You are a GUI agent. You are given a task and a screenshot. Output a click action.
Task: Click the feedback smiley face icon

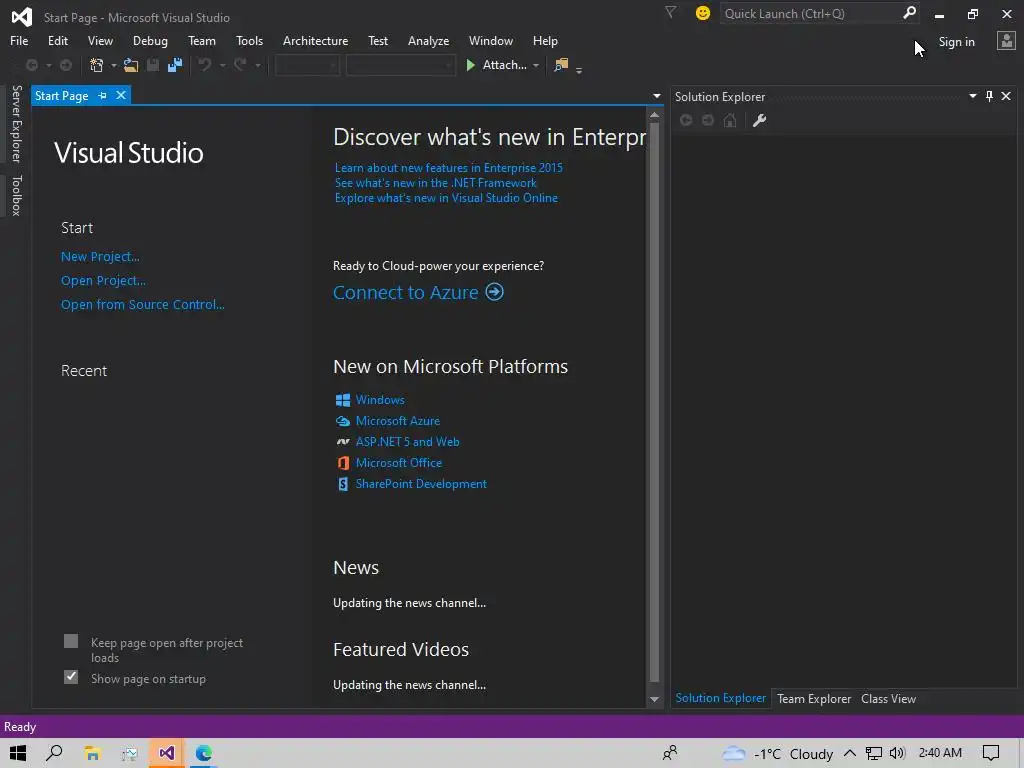(703, 13)
